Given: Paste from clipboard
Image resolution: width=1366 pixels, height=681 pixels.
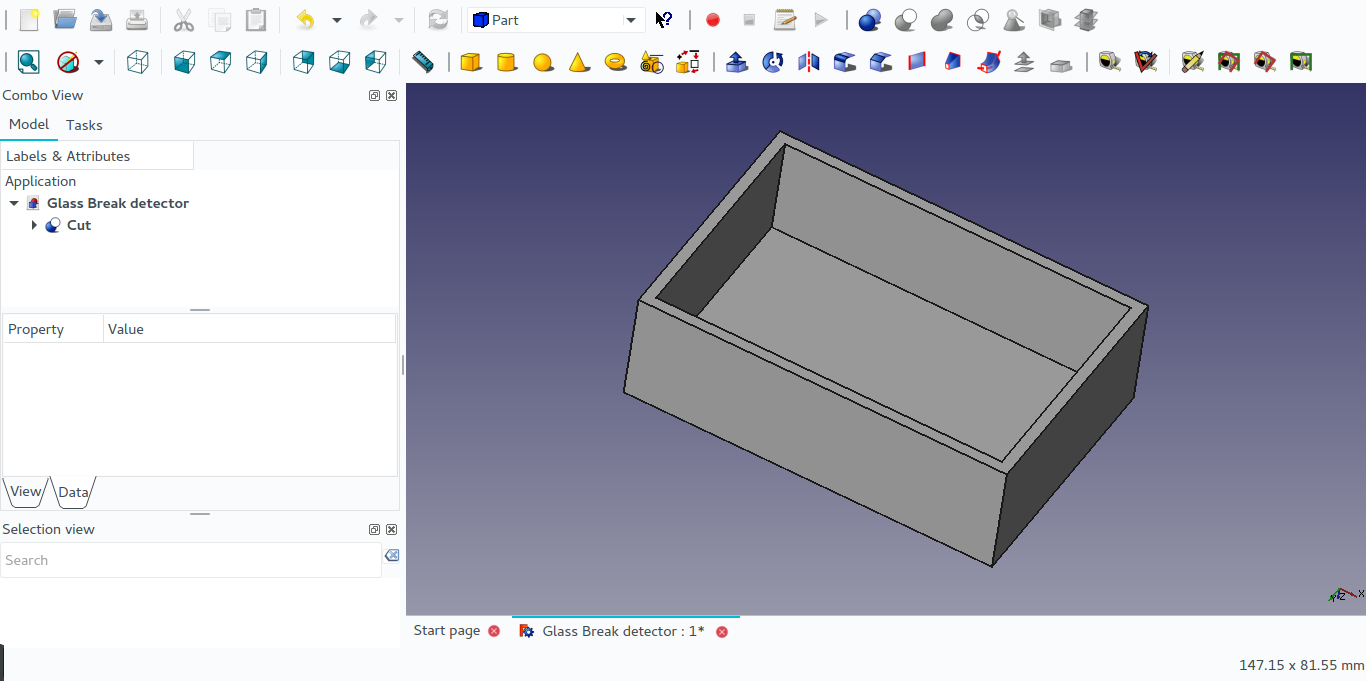Looking at the screenshot, I should [256, 20].
